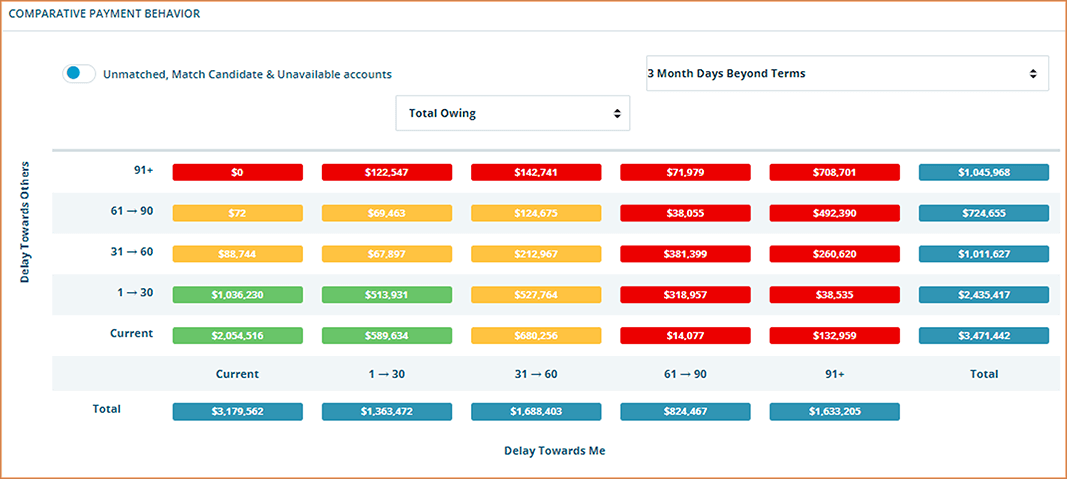
Task: Click the $3,179,562 column total
Action: (x=237, y=412)
